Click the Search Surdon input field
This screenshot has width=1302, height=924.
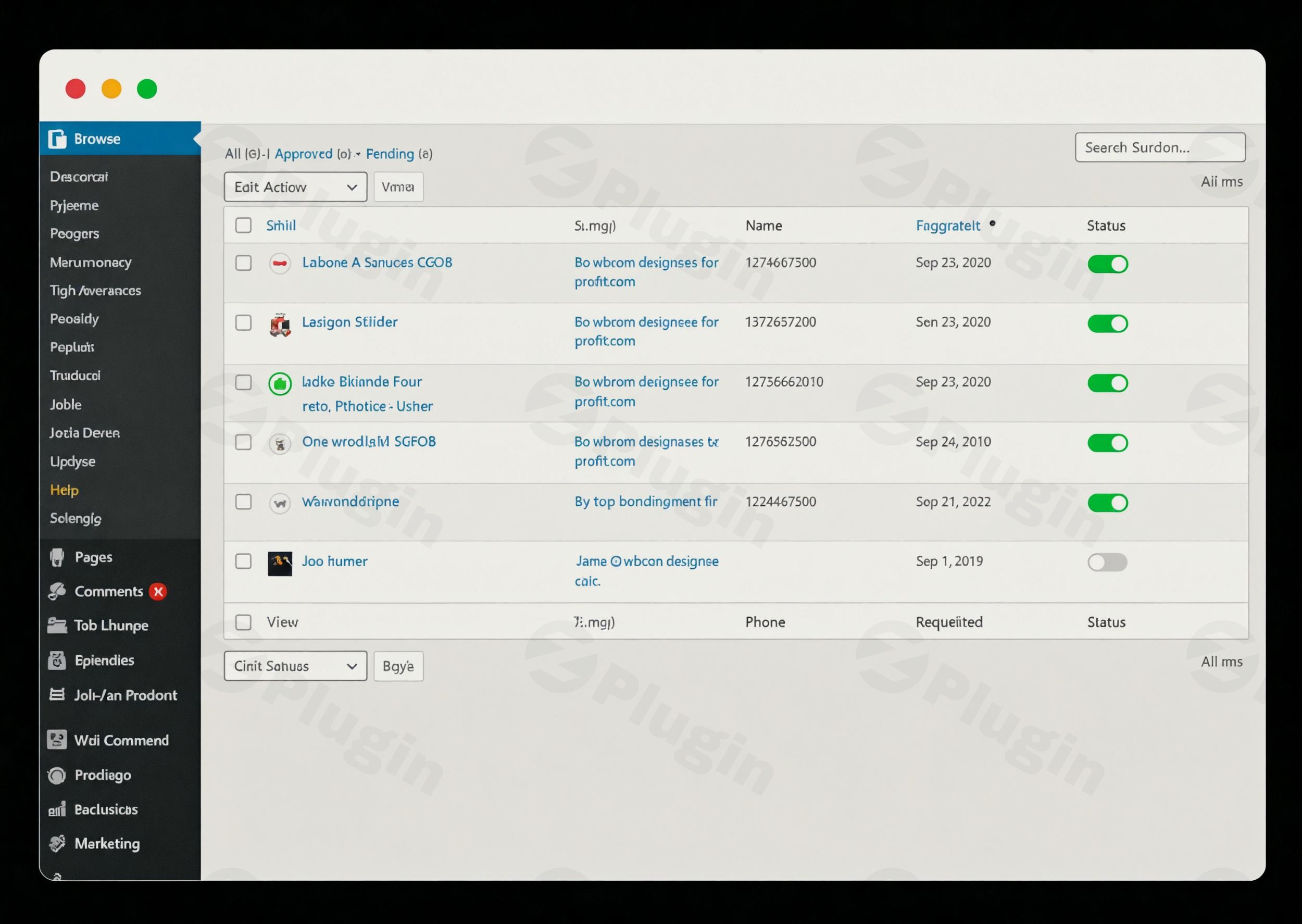1160,147
